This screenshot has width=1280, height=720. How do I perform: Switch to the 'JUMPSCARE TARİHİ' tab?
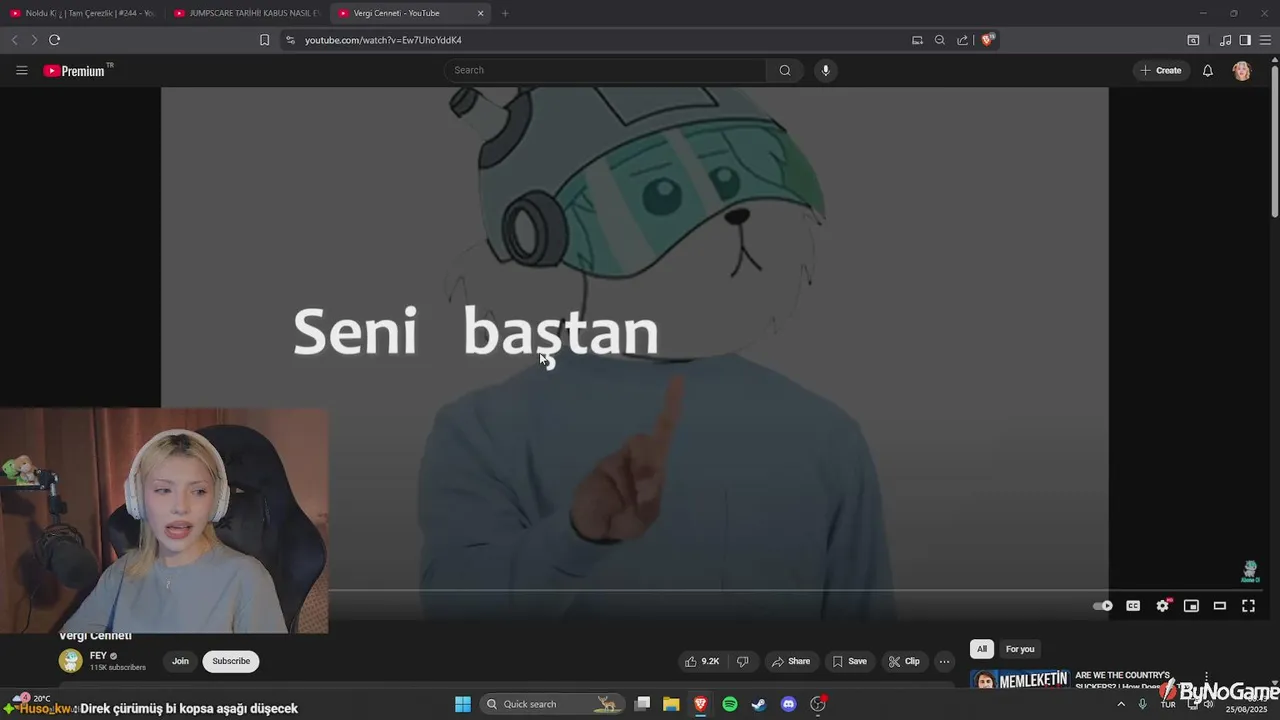click(x=246, y=13)
